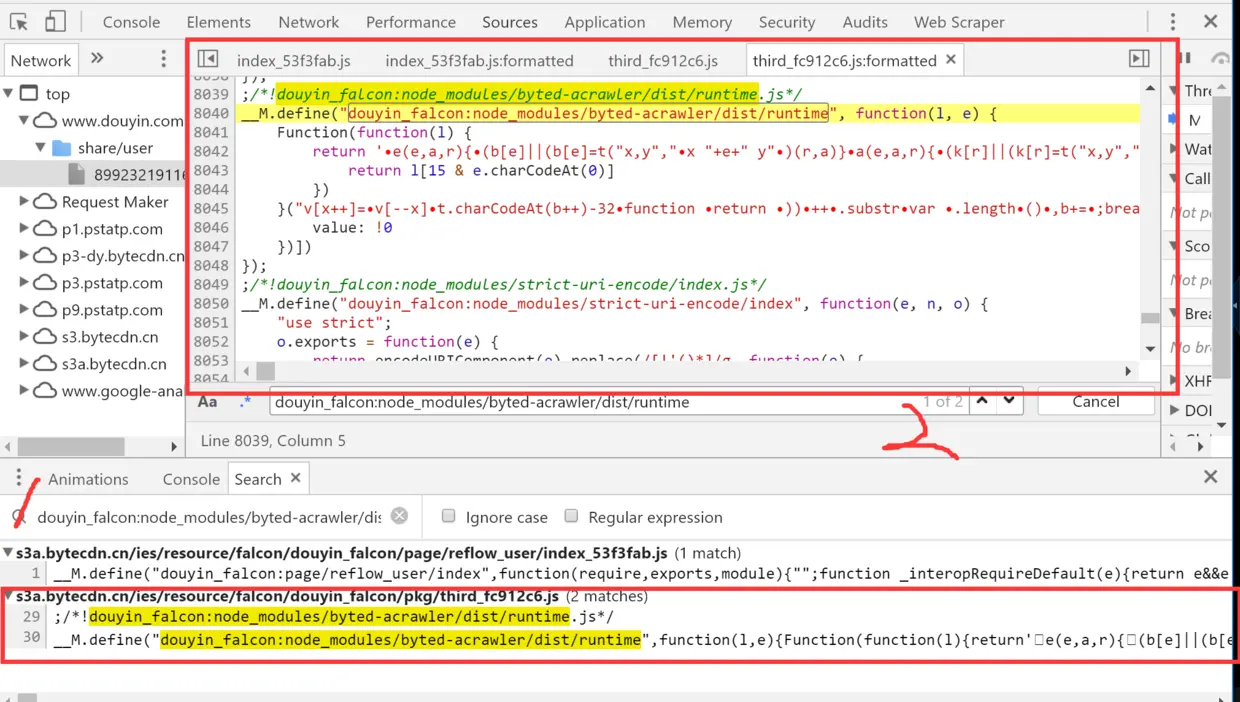Click the navigator pane horizontal scrollbar
The image size is (1240, 702).
click(70, 446)
